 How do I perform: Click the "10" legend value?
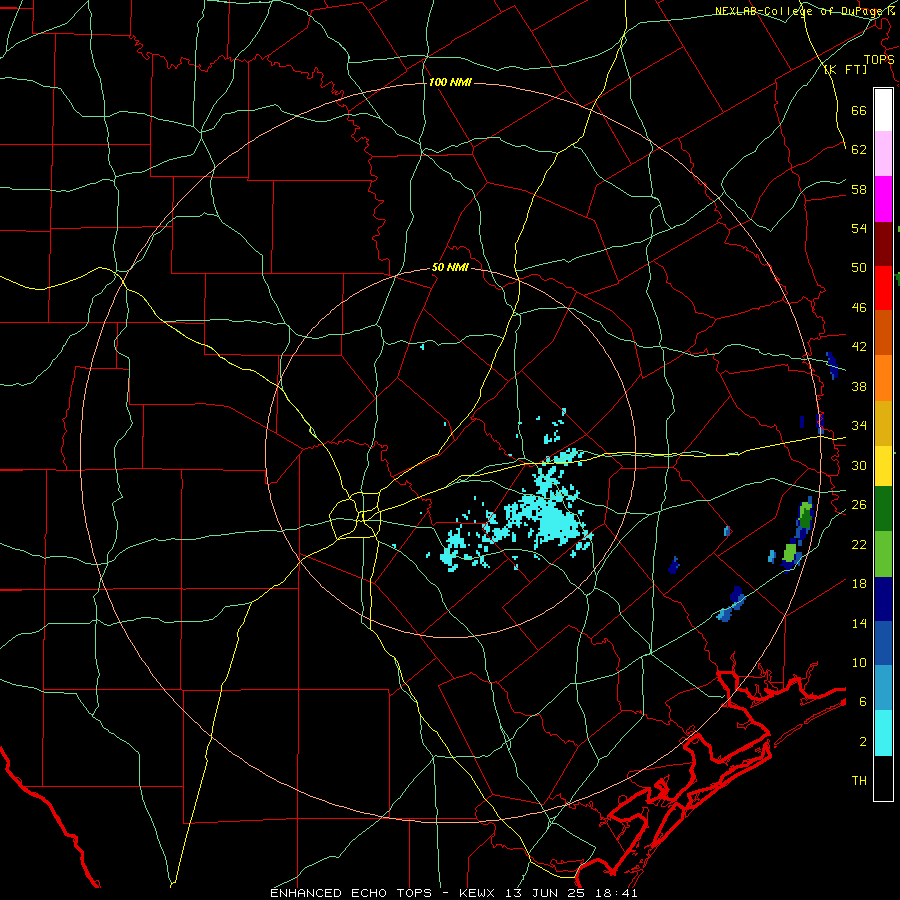click(859, 662)
